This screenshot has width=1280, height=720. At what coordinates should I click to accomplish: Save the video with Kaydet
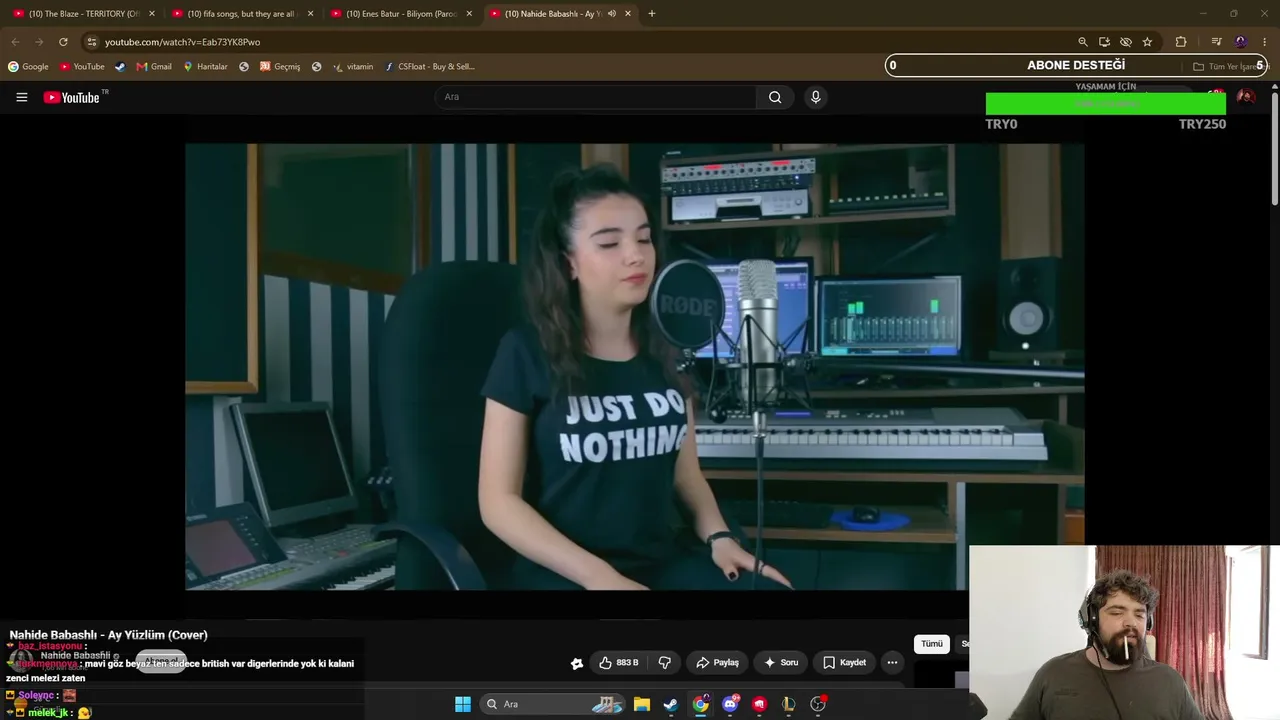[x=844, y=662]
